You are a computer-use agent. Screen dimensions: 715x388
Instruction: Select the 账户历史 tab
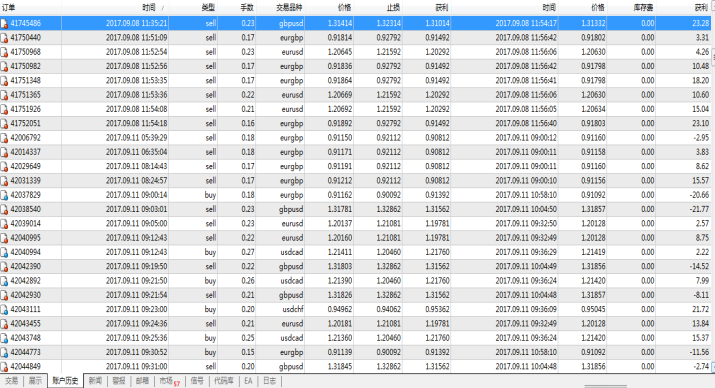pyautogui.click(x=65, y=381)
